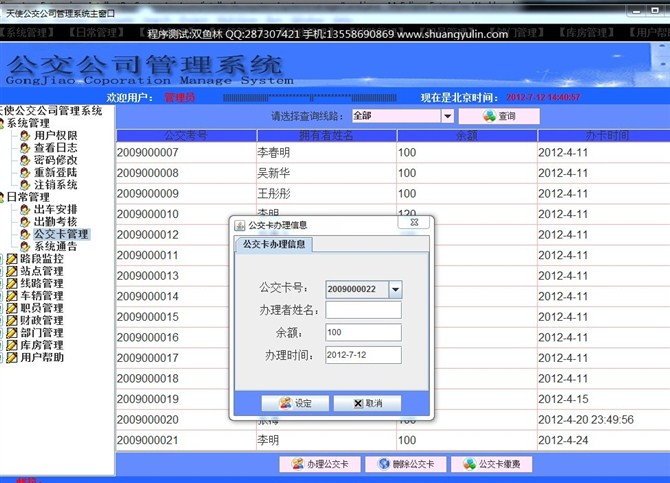This screenshot has height=483, width=670.
Task: Open the 公交卡号 dropdown arrow
Action: [x=395, y=289]
